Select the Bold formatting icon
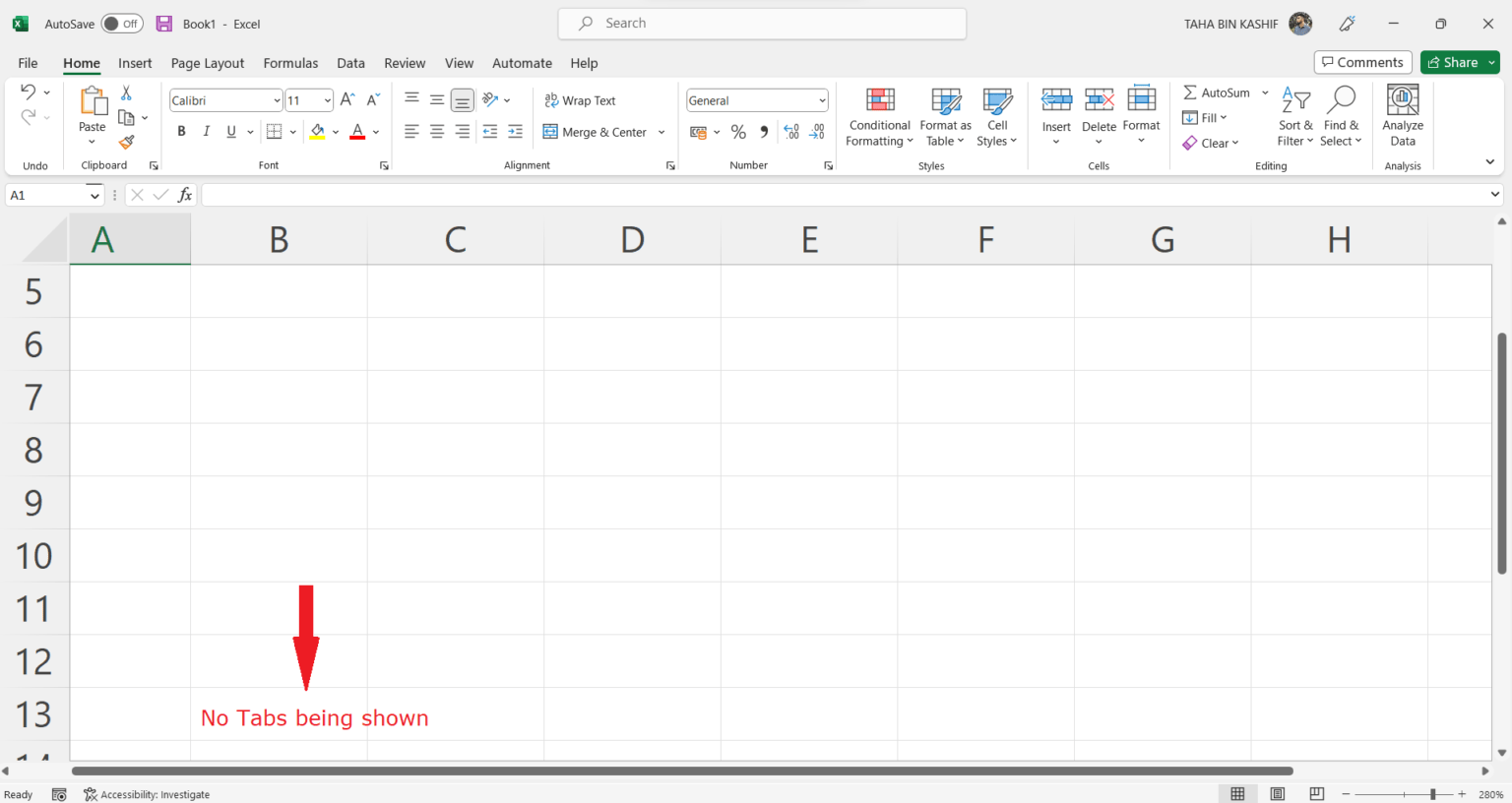The height and width of the screenshot is (803, 1512). tap(181, 131)
